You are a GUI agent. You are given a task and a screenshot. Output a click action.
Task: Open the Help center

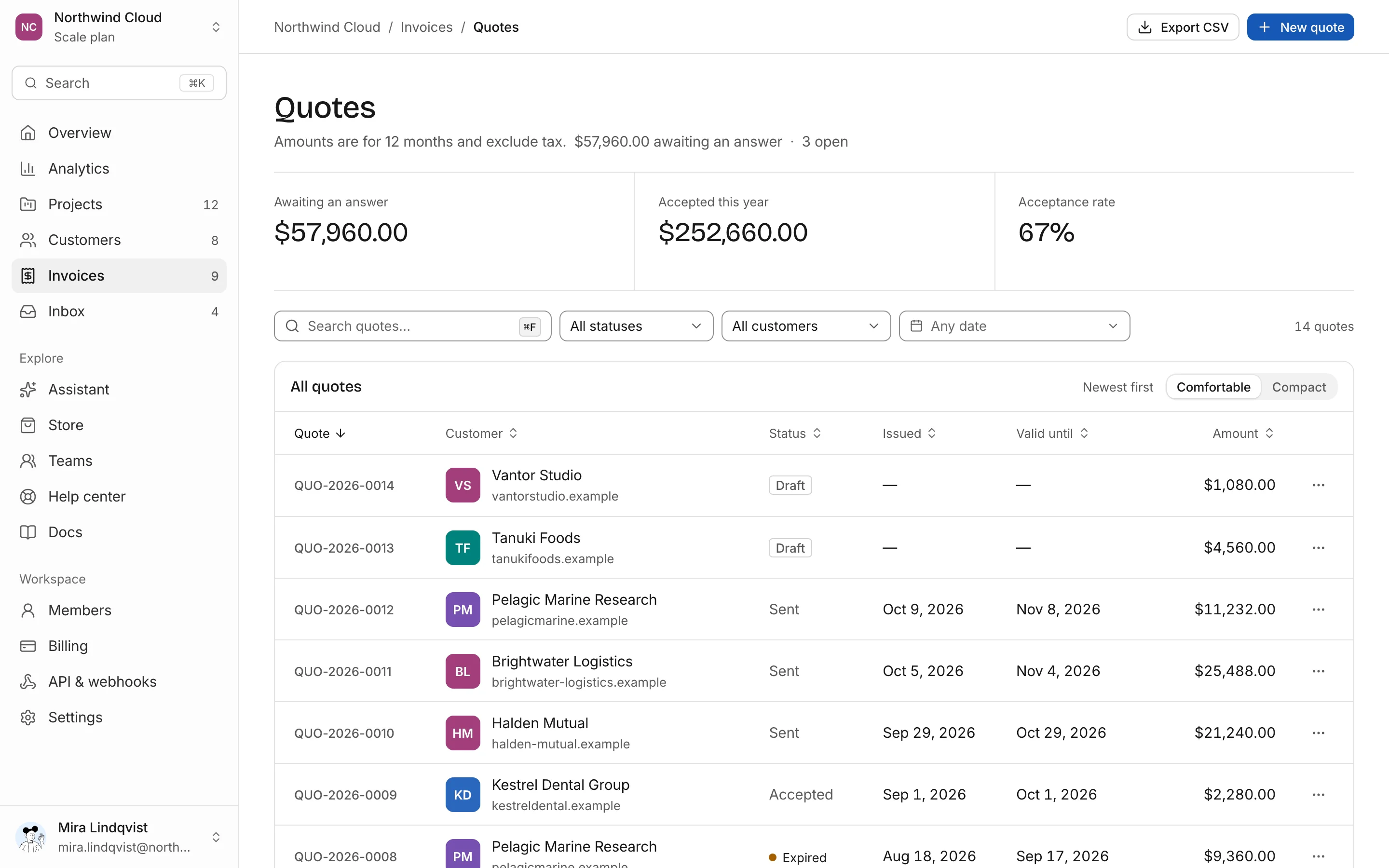pos(119,496)
